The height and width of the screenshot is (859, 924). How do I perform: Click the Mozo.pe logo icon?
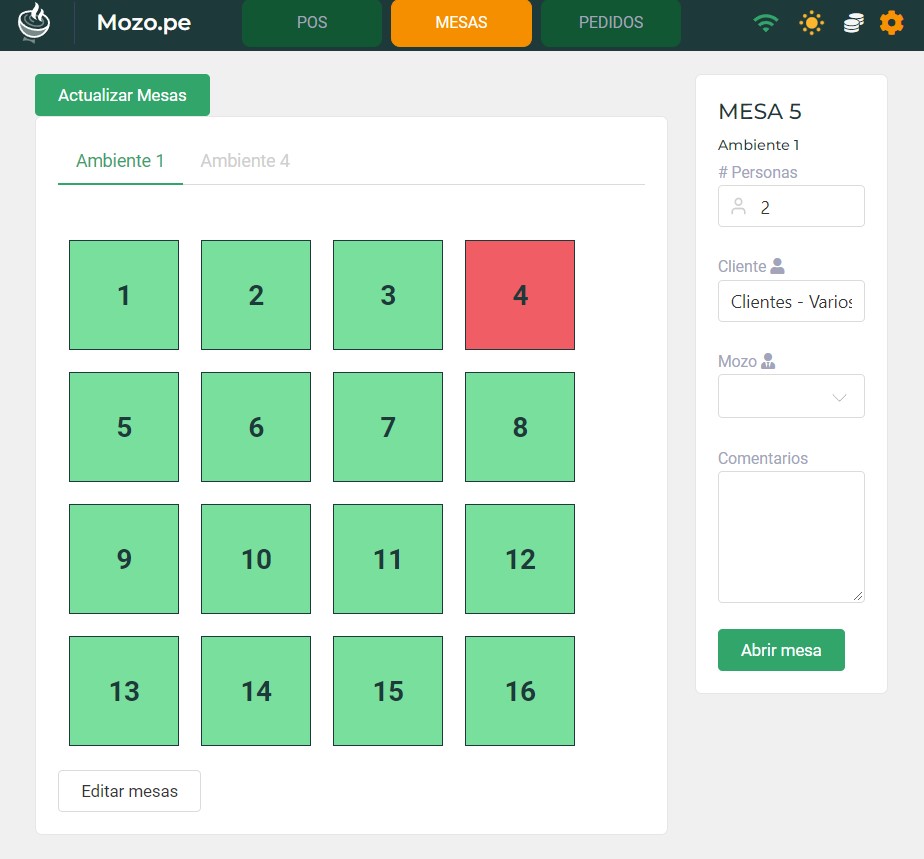point(35,23)
